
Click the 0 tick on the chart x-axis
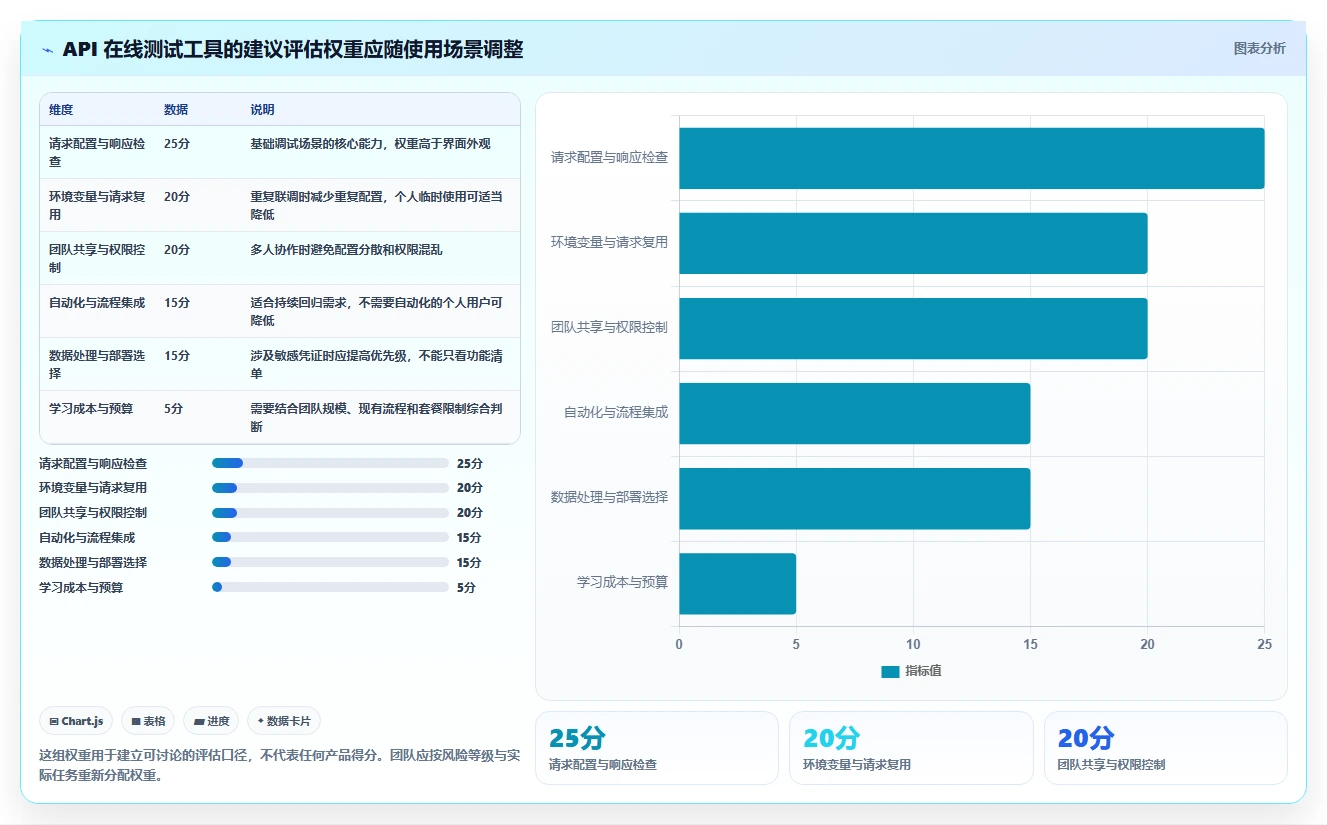(x=679, y=645)
